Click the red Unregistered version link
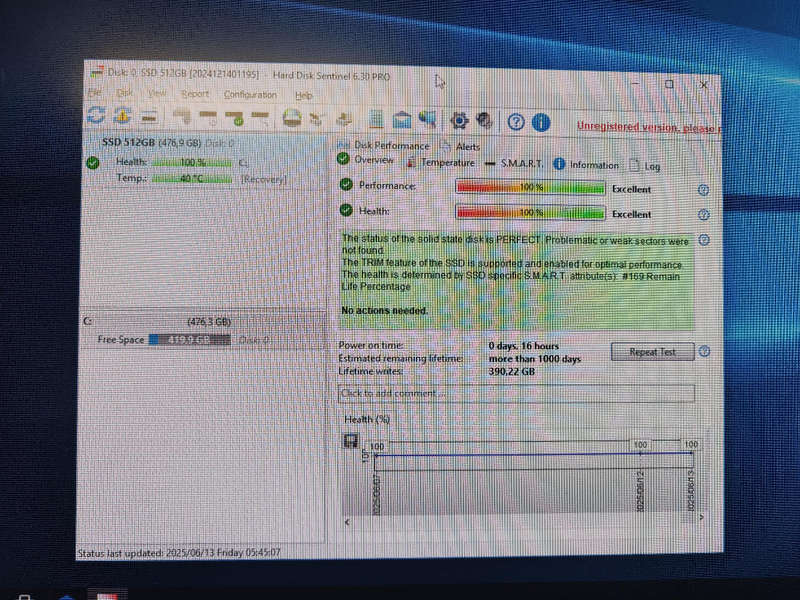This screenshot has height=600, width=800. [x=648, y=127]
